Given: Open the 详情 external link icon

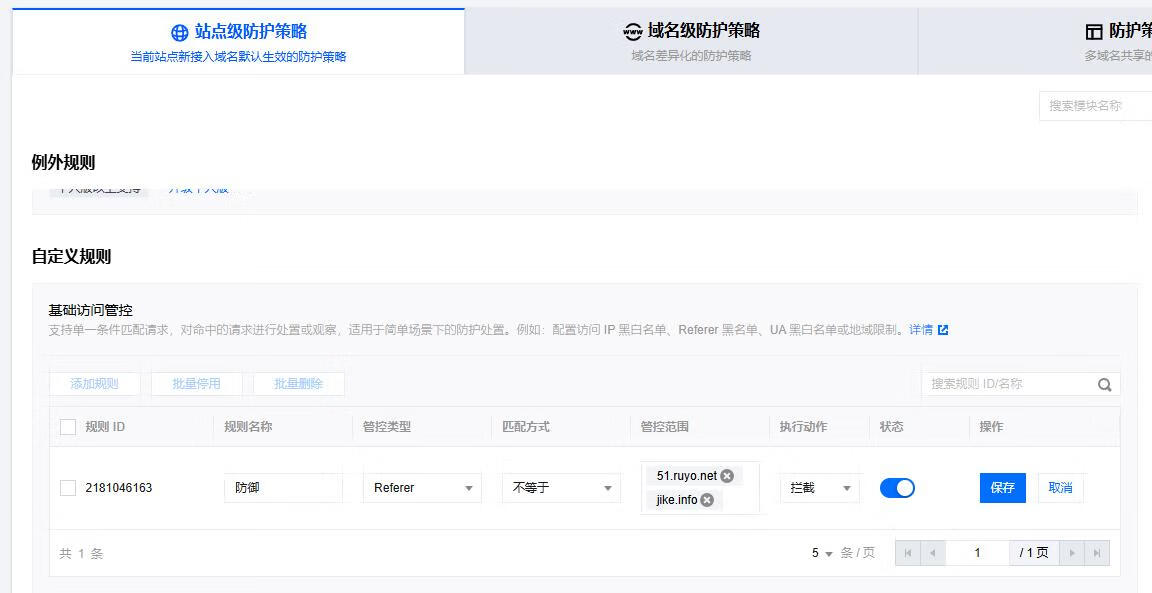Looking at the screenshot, I should (943, 330).
